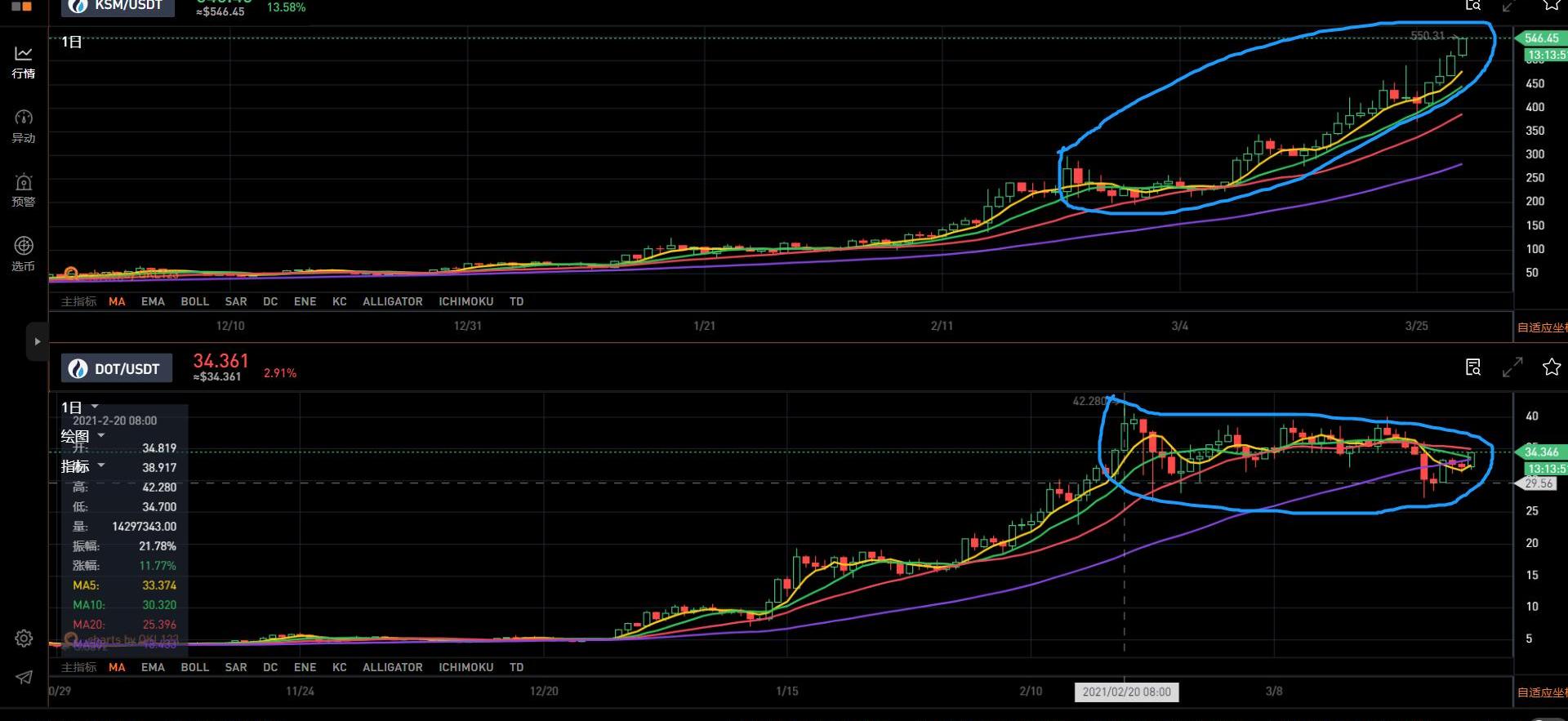This screenshot has width=1568, height=721.
Task: Toggle BOLL indicator on the KSM chart
Action: click(x=194, y=301)
